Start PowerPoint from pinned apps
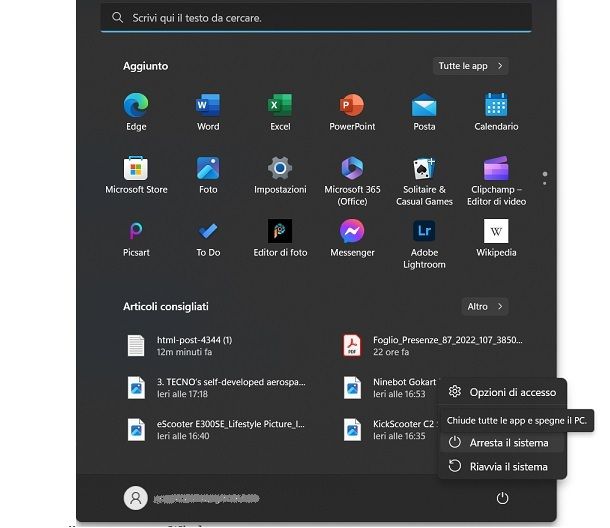 click(x=352, y=112)
